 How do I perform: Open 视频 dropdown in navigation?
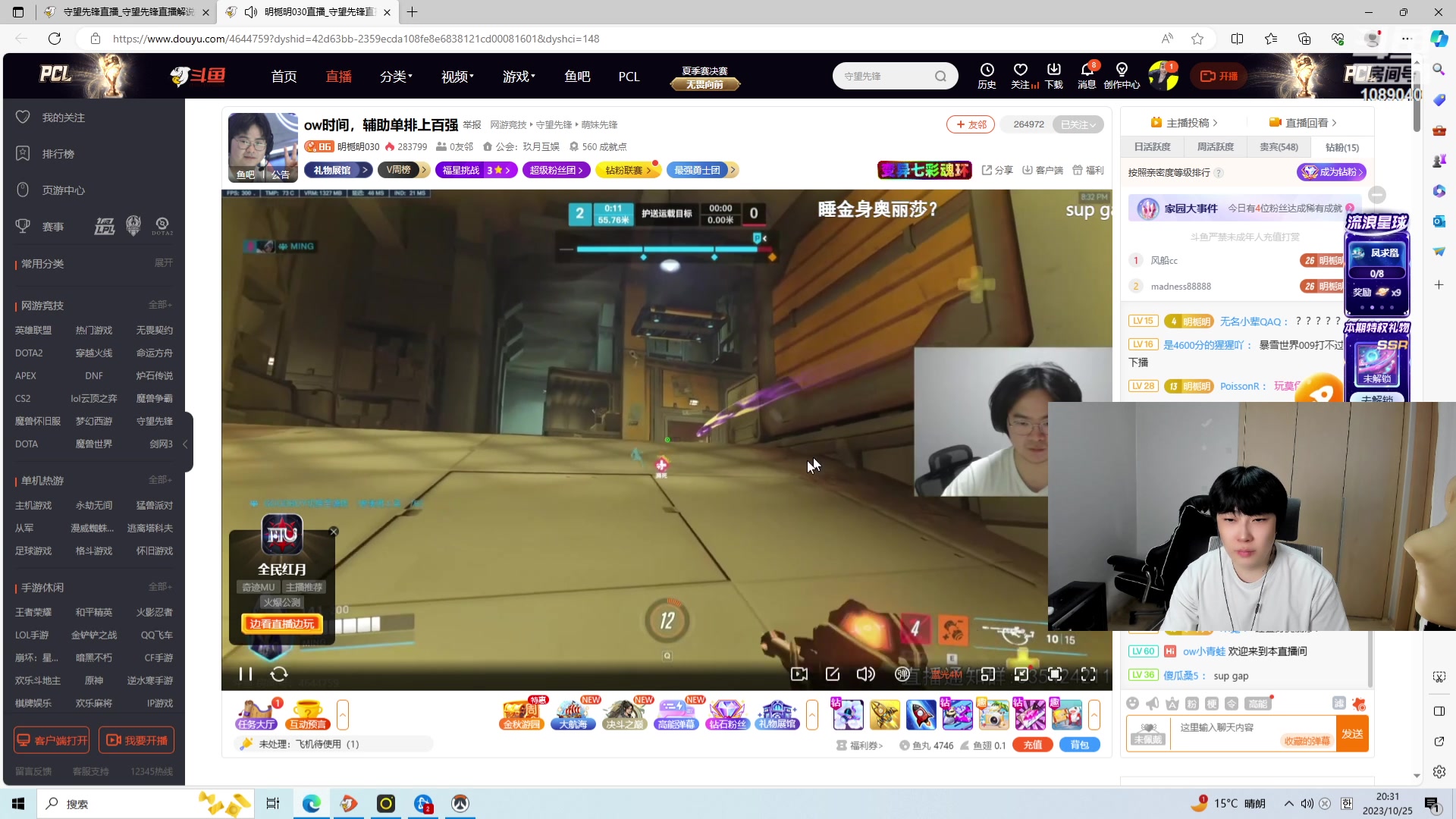(x=457, y=77)
